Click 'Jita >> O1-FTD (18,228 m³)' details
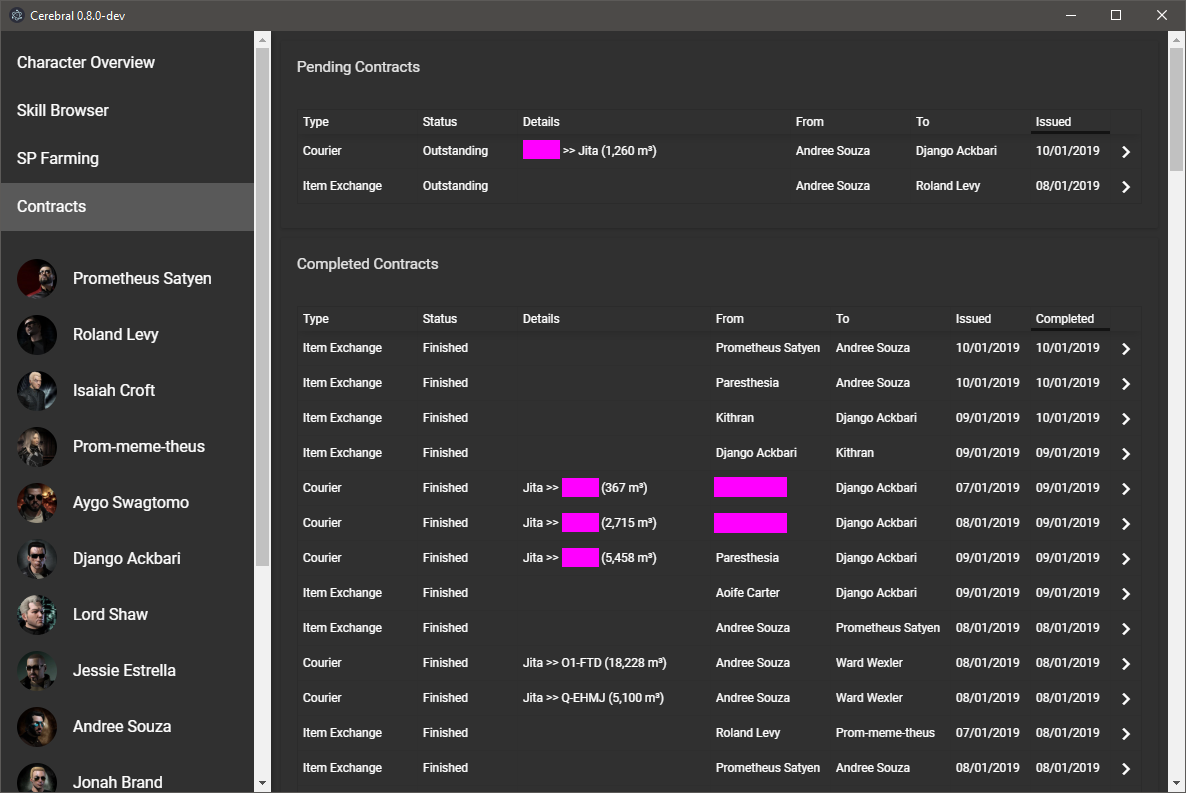The height and width of the screenshot is (793, 1186). [595, 663]
